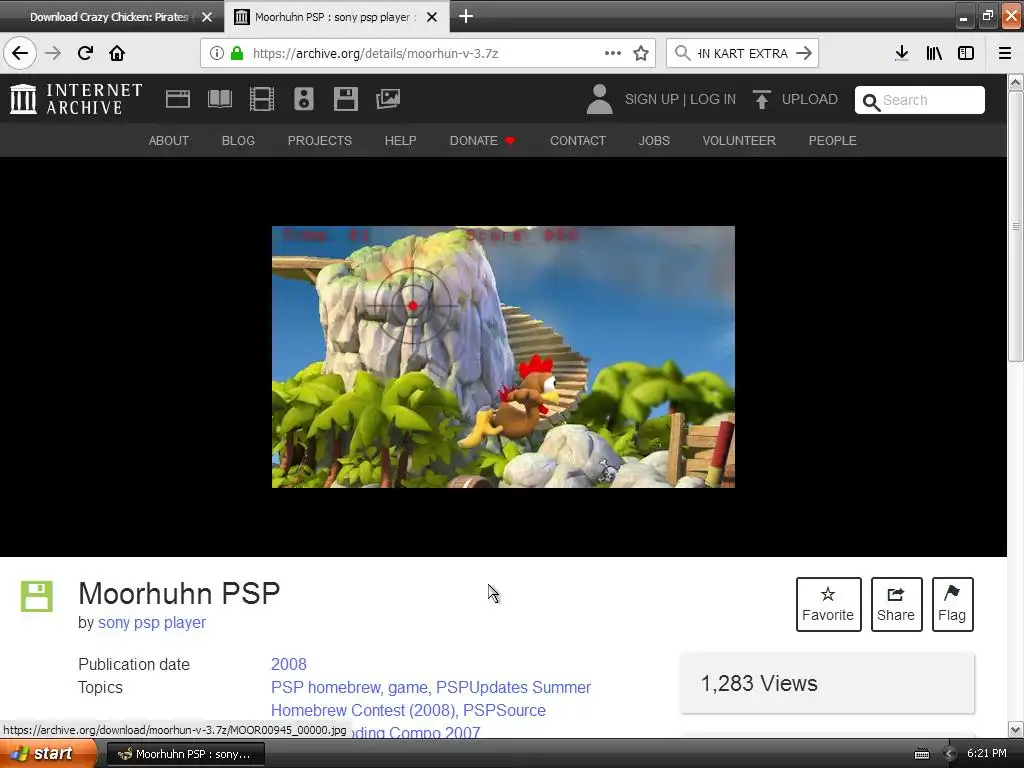Click the PSP homebrew topic link
Viewport: 1024px width, 768px height.
325,687
